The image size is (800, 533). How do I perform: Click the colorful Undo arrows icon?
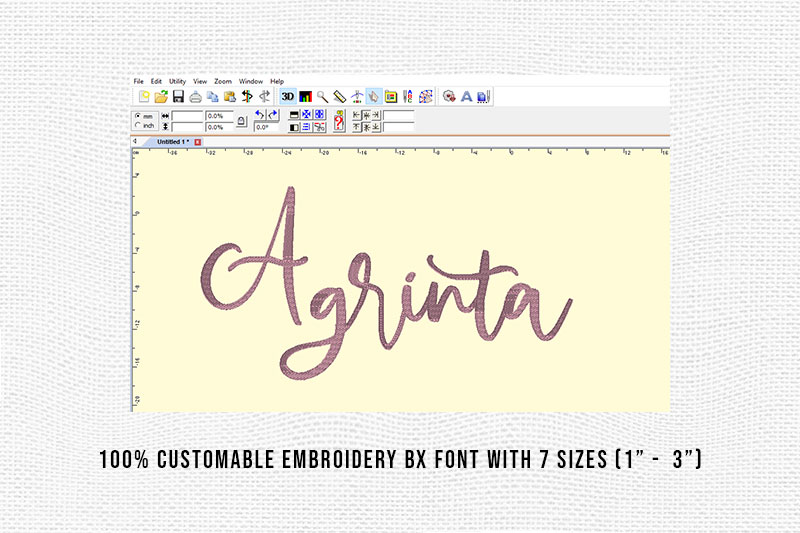(x=247, y=96)
